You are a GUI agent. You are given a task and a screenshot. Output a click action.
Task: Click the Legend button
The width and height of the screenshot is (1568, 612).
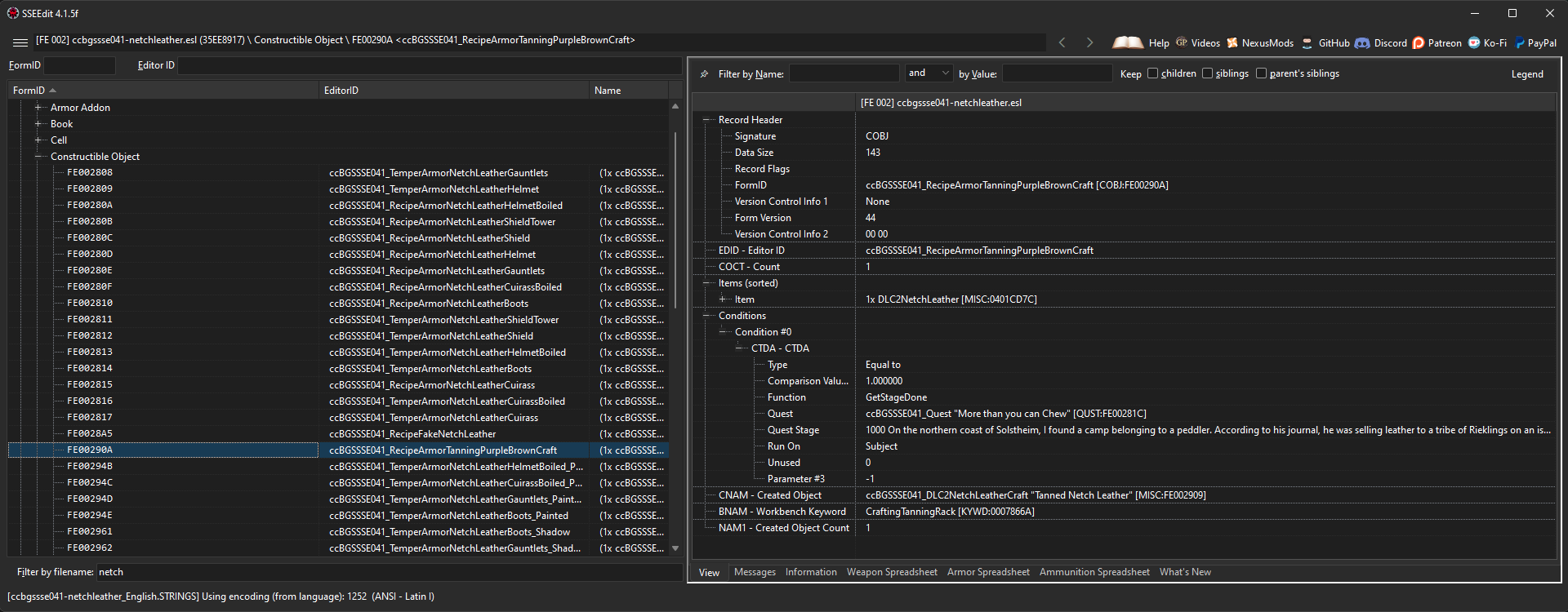(1526, 74)
